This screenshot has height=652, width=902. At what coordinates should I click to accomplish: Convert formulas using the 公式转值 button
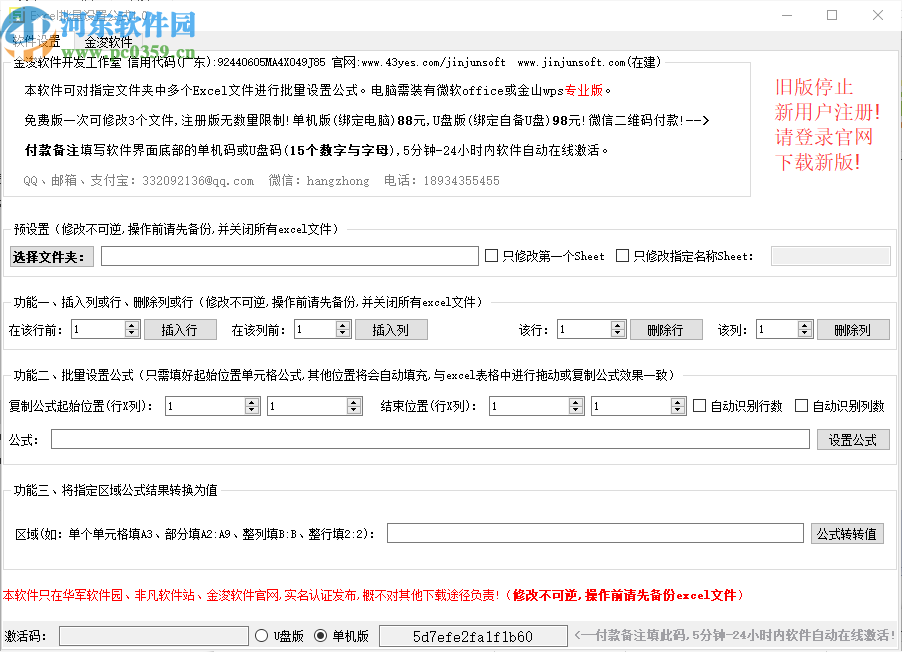click(x=848, y=533)
